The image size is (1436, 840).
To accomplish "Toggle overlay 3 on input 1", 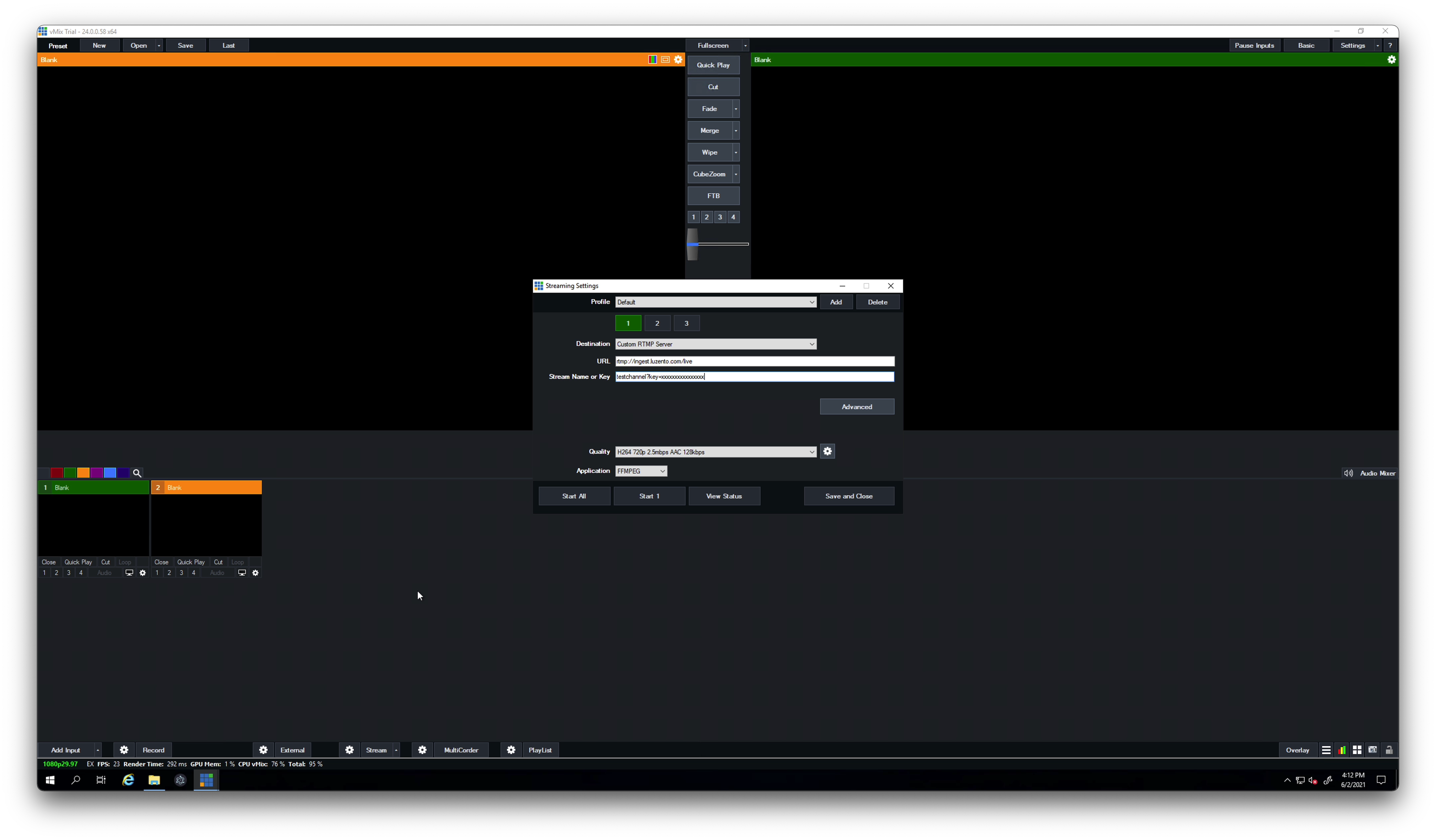I will click(69, 573).
